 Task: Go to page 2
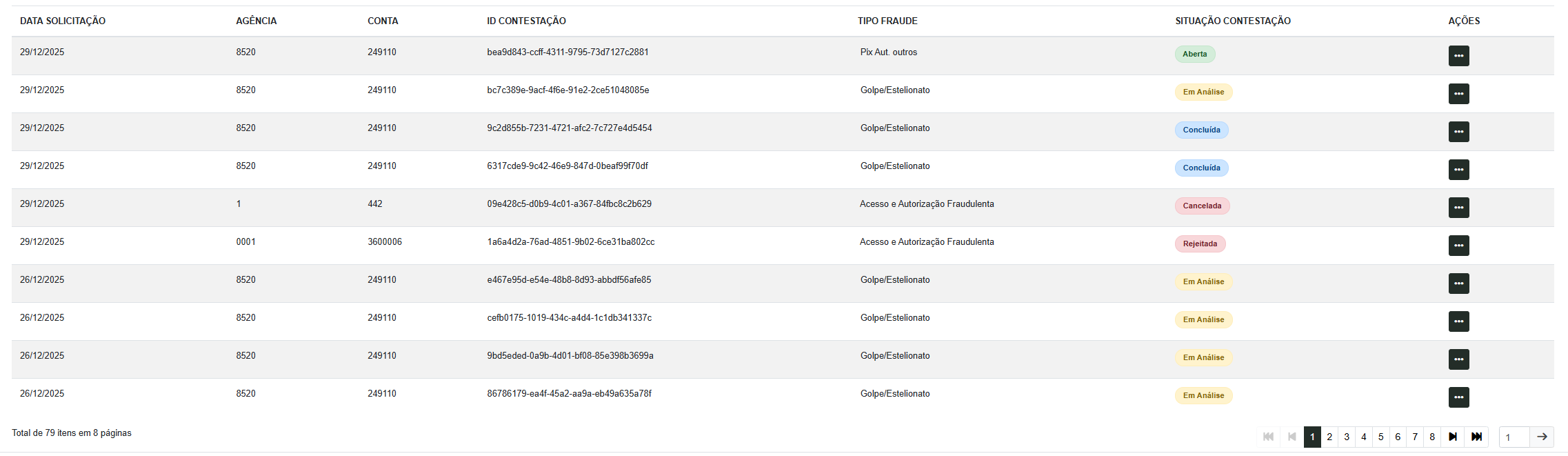click(1329, 437)
